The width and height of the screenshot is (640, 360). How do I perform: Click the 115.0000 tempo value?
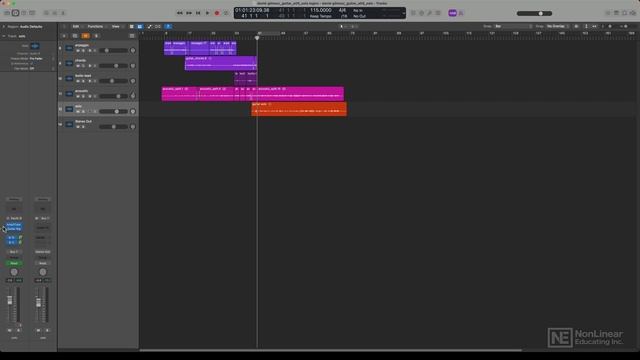(x=320, y=10)
